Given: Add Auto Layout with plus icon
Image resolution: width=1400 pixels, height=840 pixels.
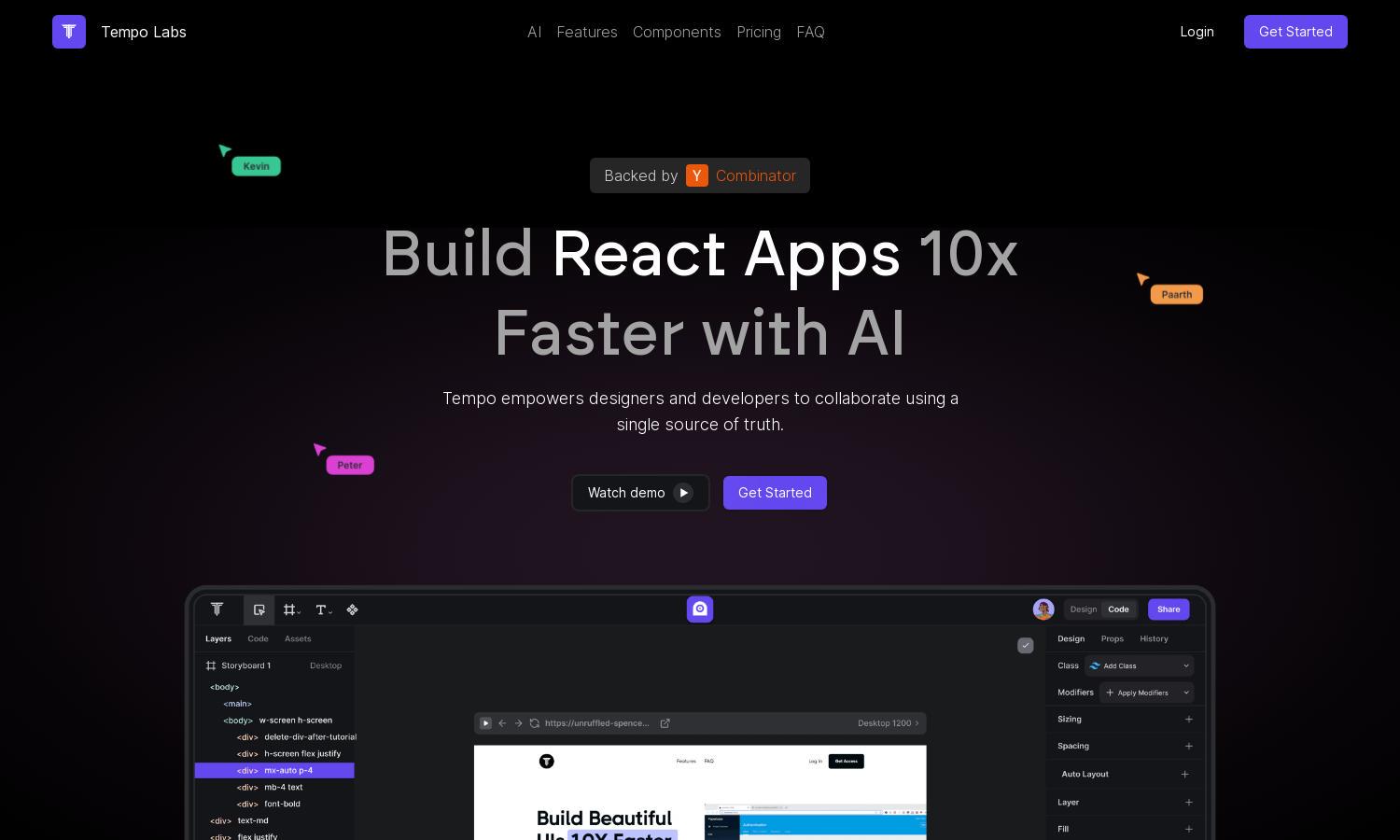Looking at the screenshot, I should coord(1185,774).
